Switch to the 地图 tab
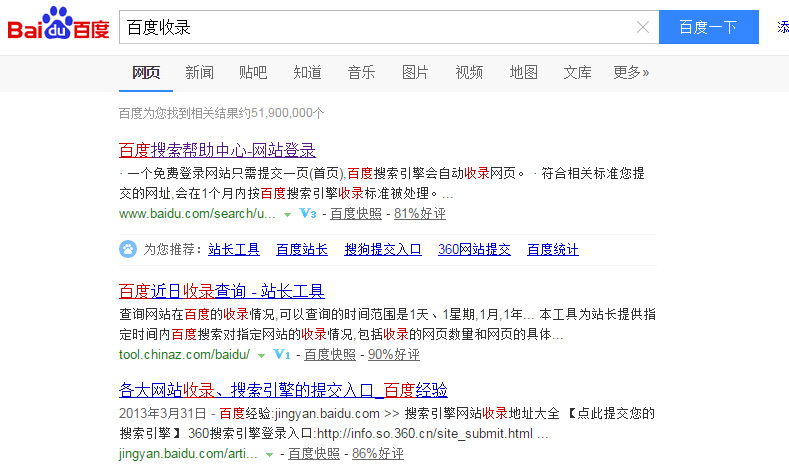This screenshot has height=471, width=789. (523, 72)
